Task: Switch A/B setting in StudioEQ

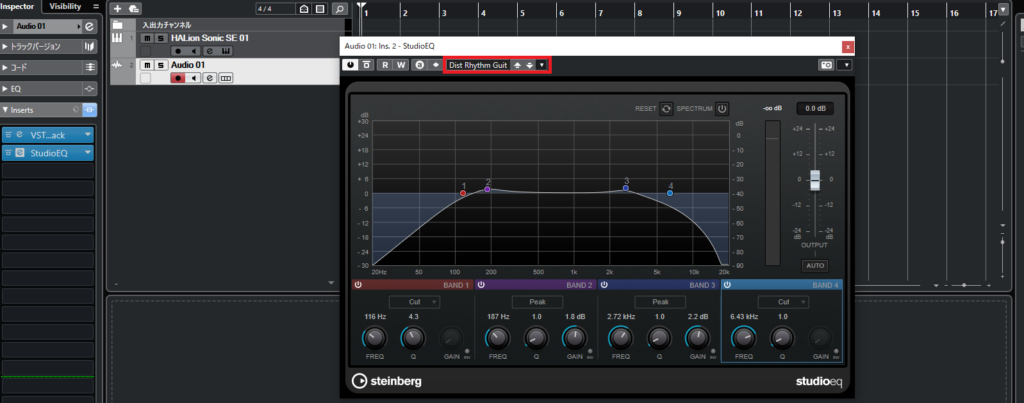Action: [x=419, y=65]
